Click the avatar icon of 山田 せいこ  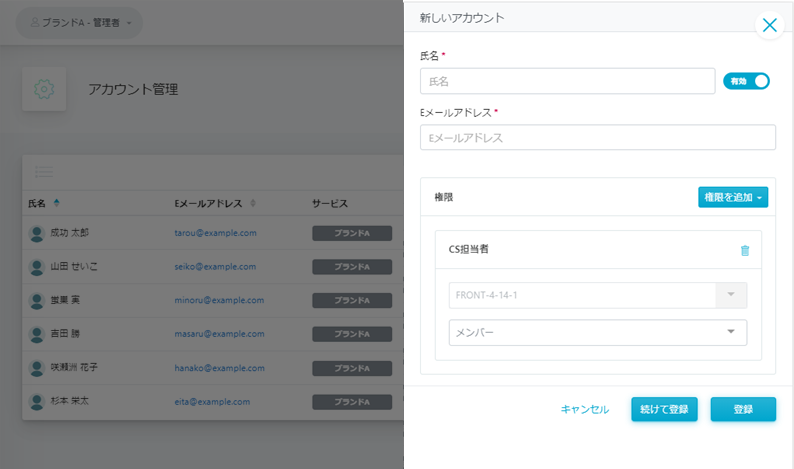(36, 267)
